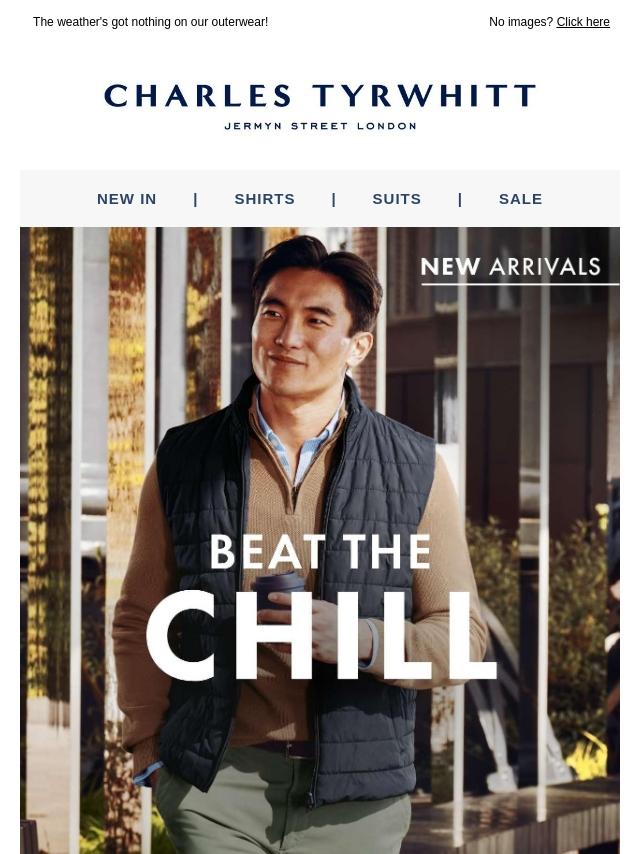Select the NEW ARRIVALS banner label
The height and width of the screenshot is (854, 640).
[x=510, y=267]
